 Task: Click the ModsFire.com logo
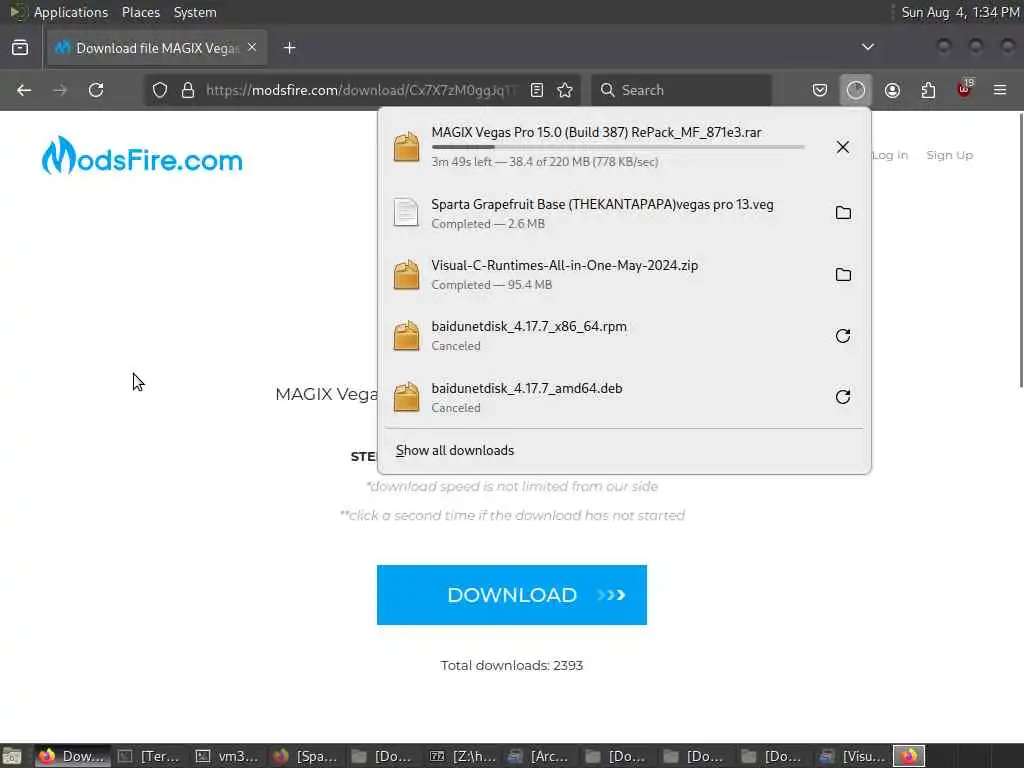142,156
